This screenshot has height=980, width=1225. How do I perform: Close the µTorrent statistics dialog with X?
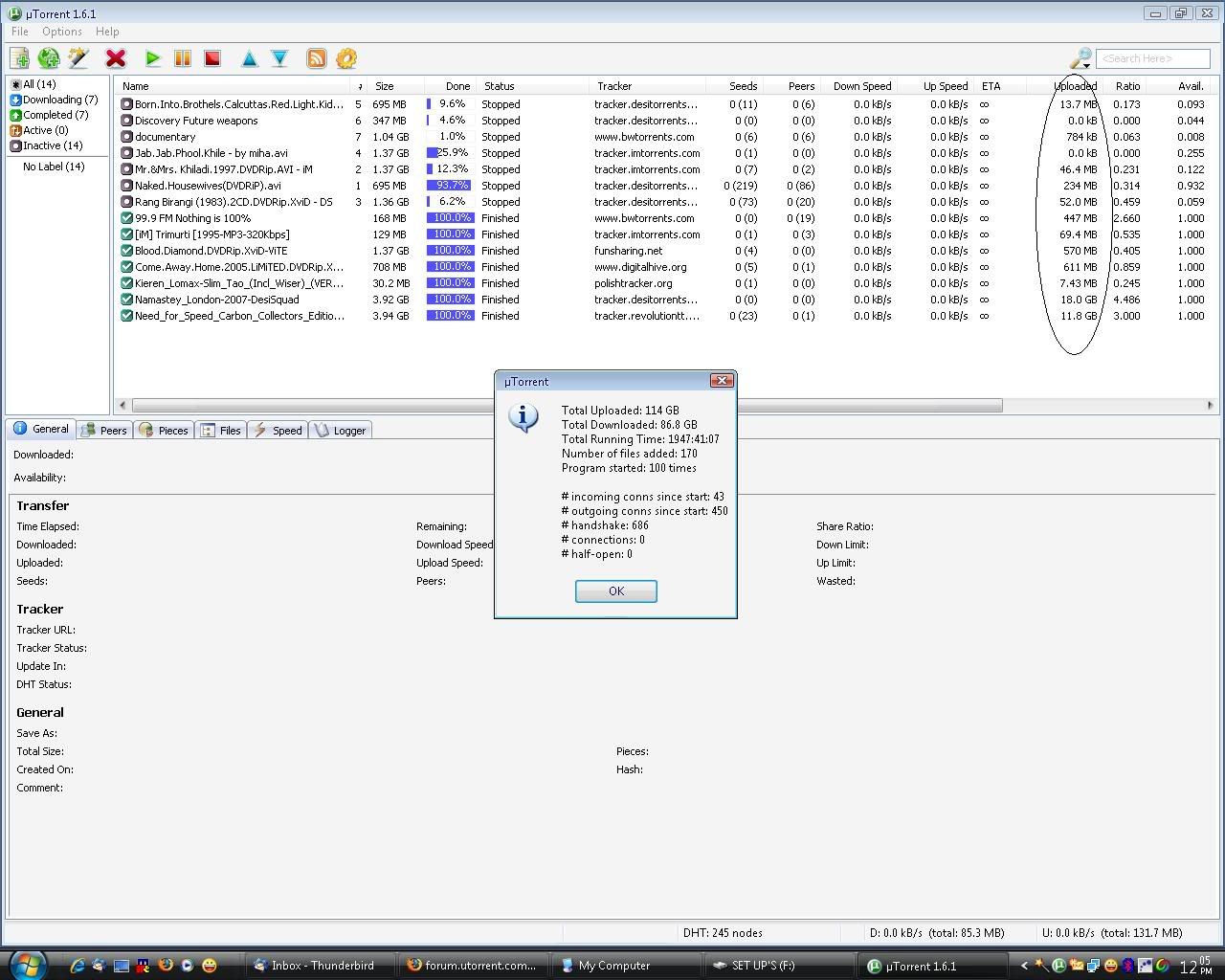[722, 380]
